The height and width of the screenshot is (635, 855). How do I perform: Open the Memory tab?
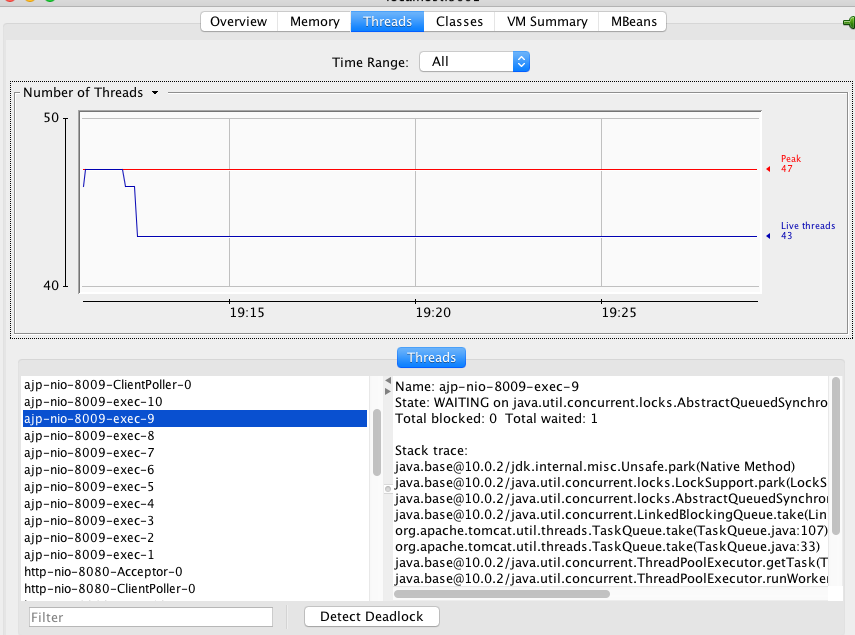tap(314, 21)
